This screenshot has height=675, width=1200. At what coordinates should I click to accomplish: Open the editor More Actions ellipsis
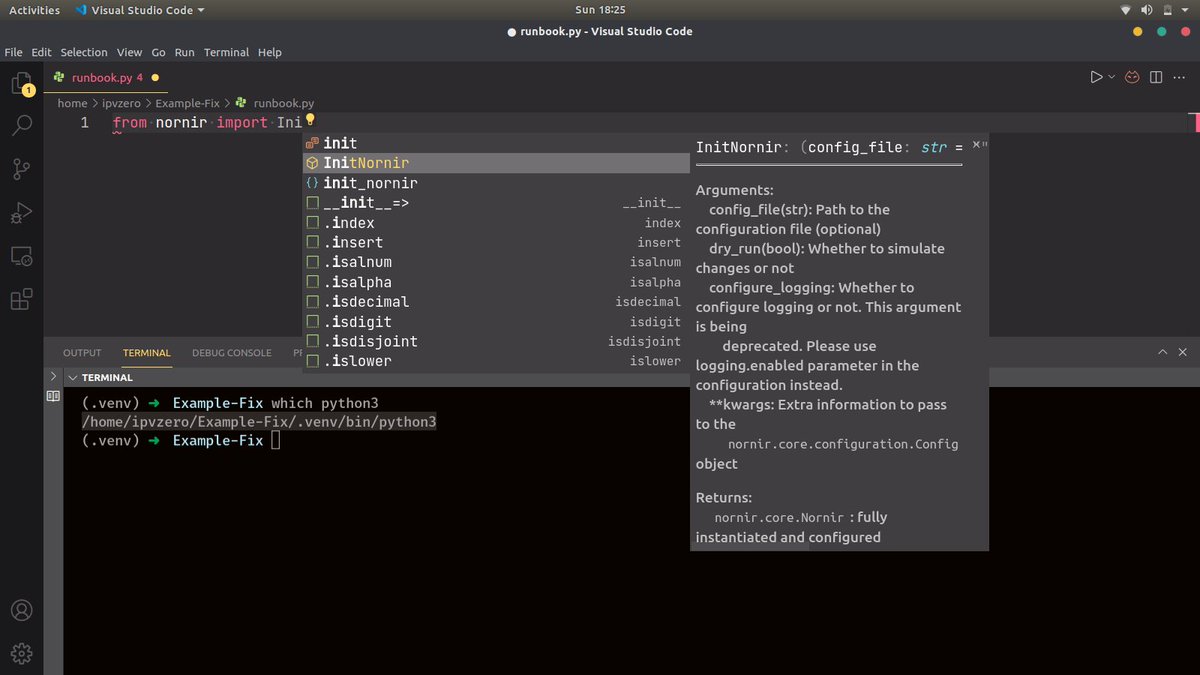click(1180, 77)
